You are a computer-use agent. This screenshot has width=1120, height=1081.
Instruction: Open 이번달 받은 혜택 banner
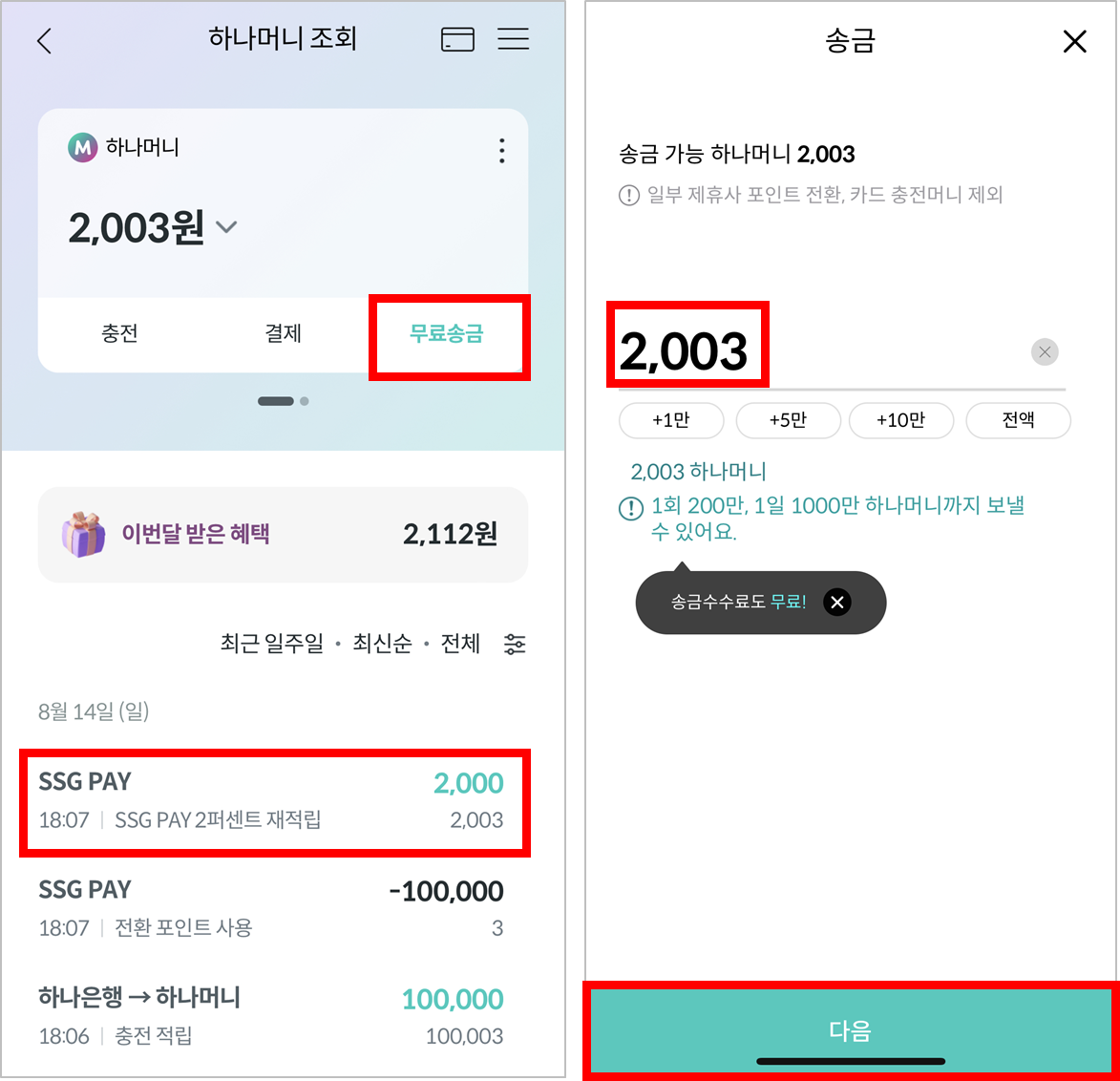(283, 535)
